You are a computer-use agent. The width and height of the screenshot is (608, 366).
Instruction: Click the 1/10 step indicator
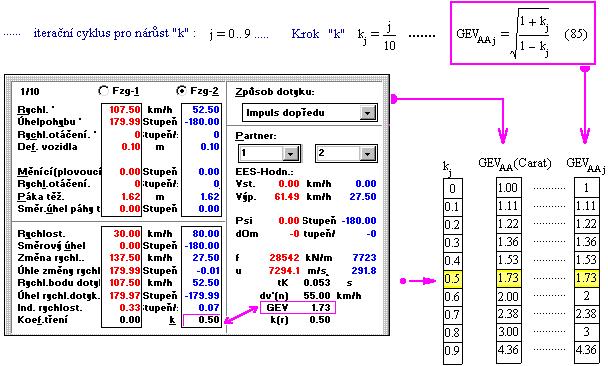30,92
